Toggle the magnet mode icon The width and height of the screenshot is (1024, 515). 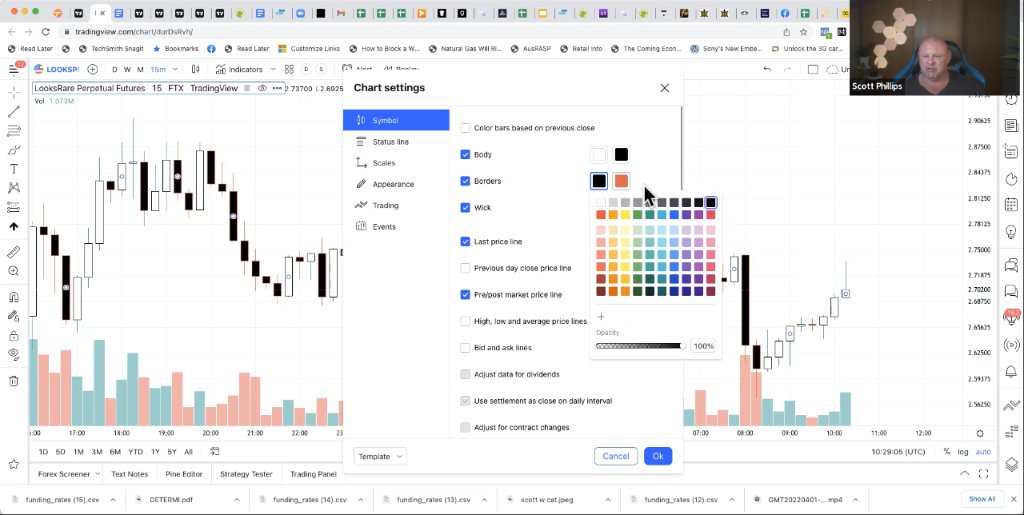click(x=14, y=297)
